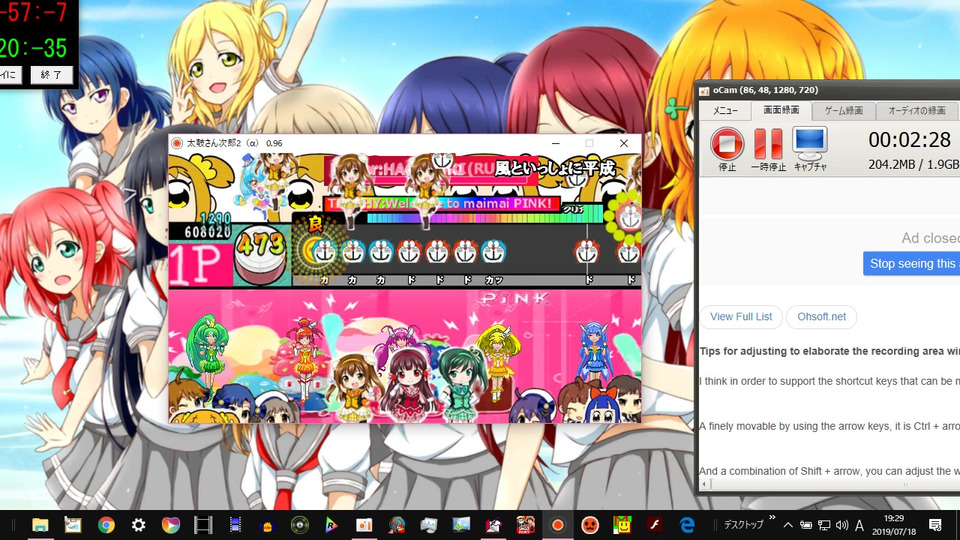960x540 pixels.
Task: Click the Taiko orange drum-face icon on taskbar
Action: (590, 525)
